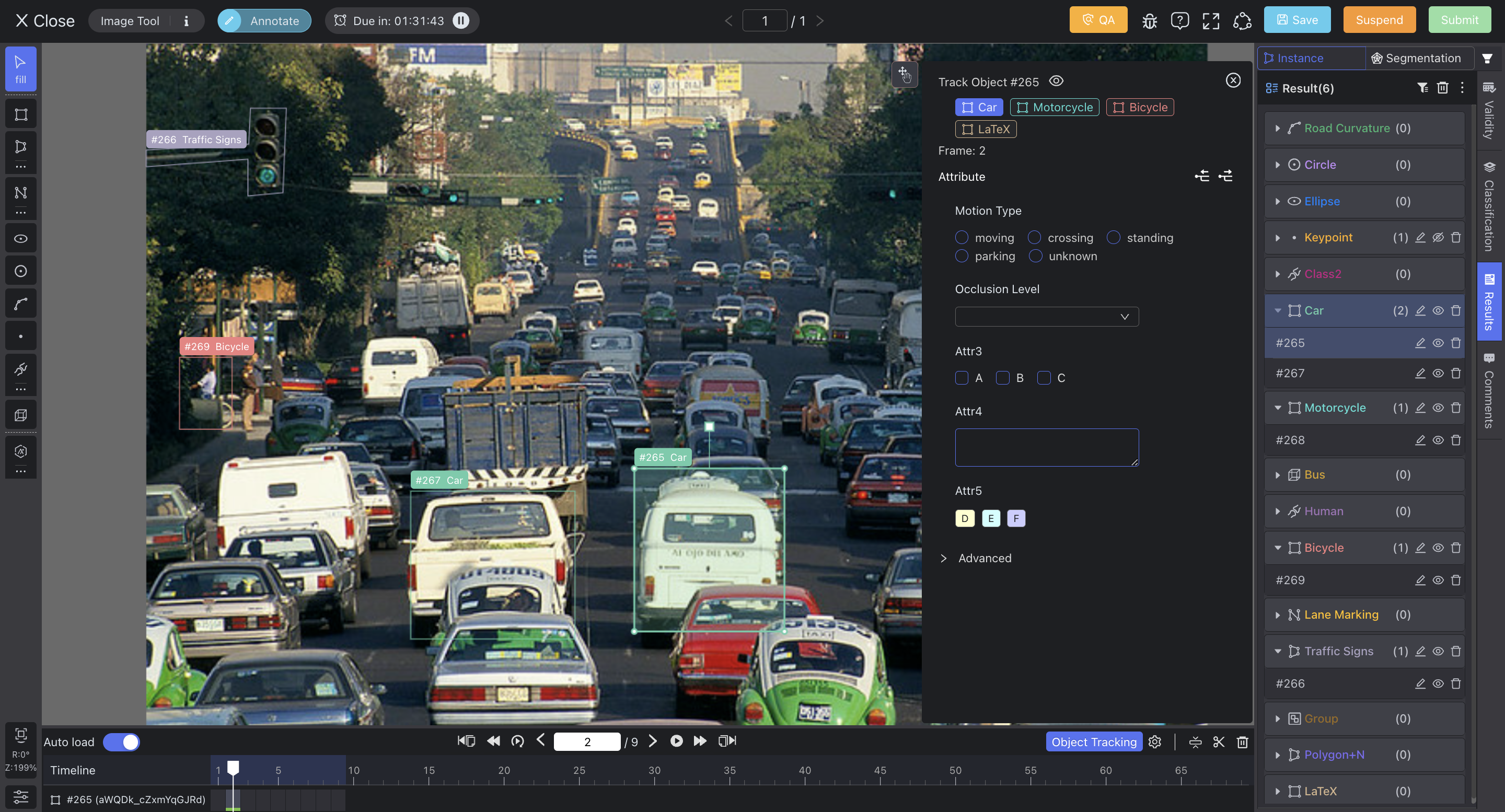Select the bounding box tool

20,114
